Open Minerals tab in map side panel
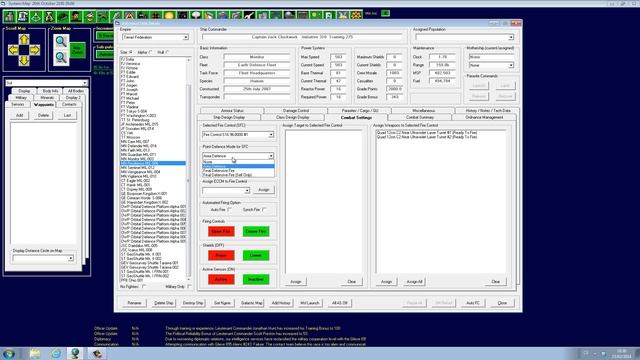 pyautogui.click(x=47, y=98)
